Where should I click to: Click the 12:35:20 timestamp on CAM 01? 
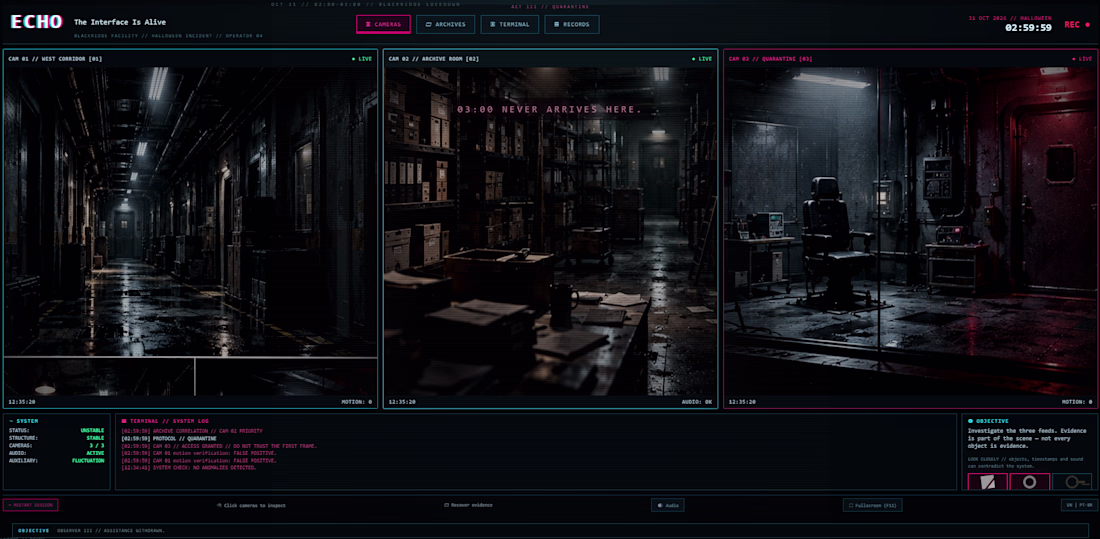(x=22, y=402)
